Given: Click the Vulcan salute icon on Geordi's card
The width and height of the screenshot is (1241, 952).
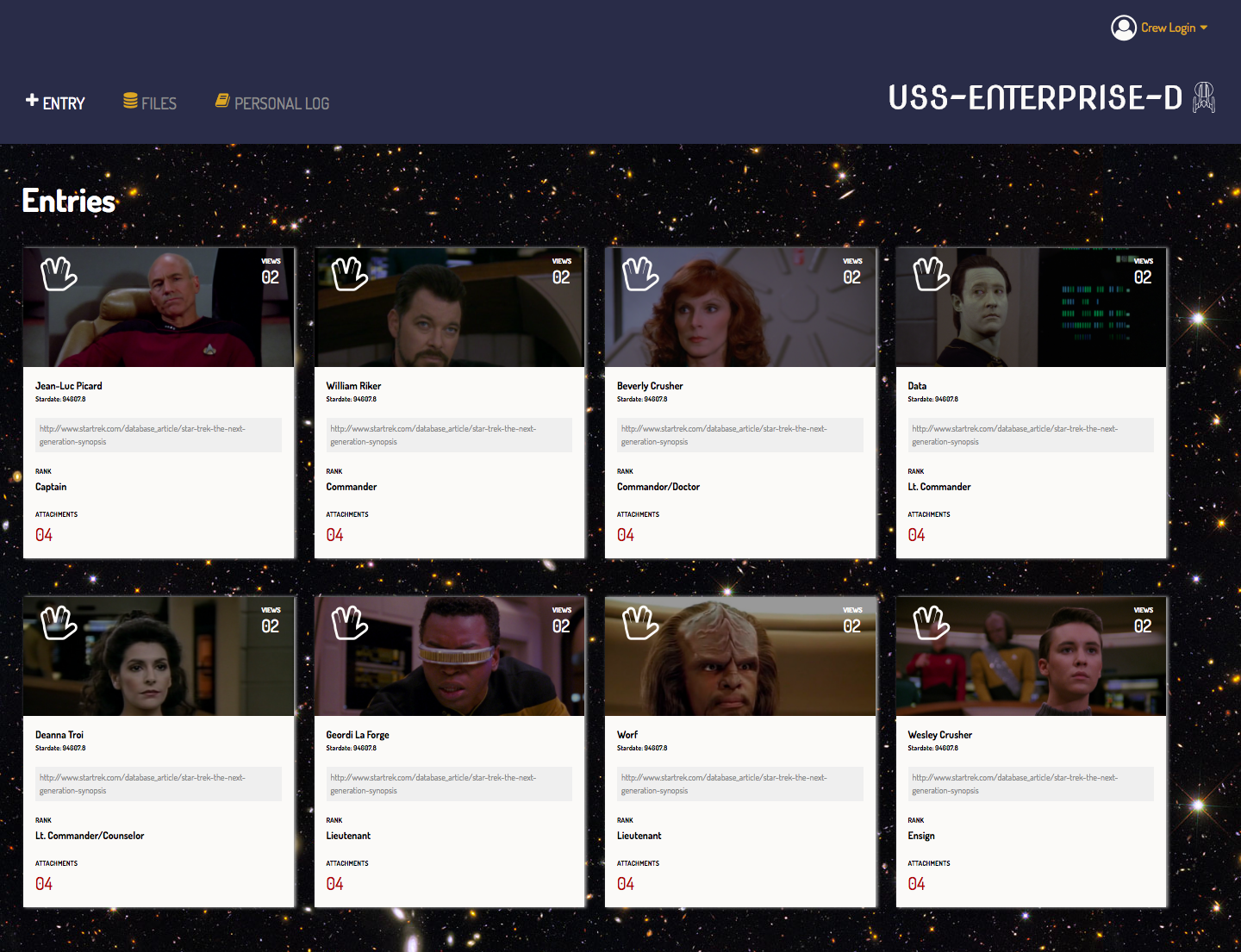Looking at the screenshot, I should (x=350, y=622).
